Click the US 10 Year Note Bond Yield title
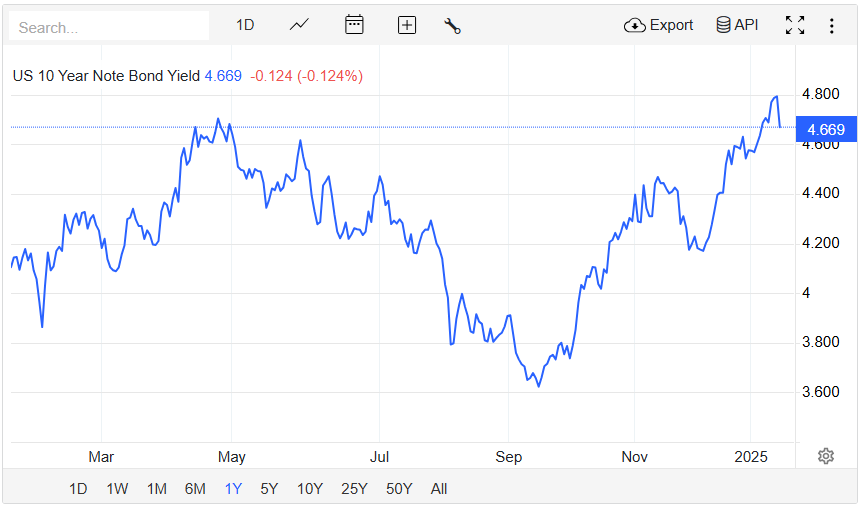The width and height of the screenshot is (861, 508). 106,76
